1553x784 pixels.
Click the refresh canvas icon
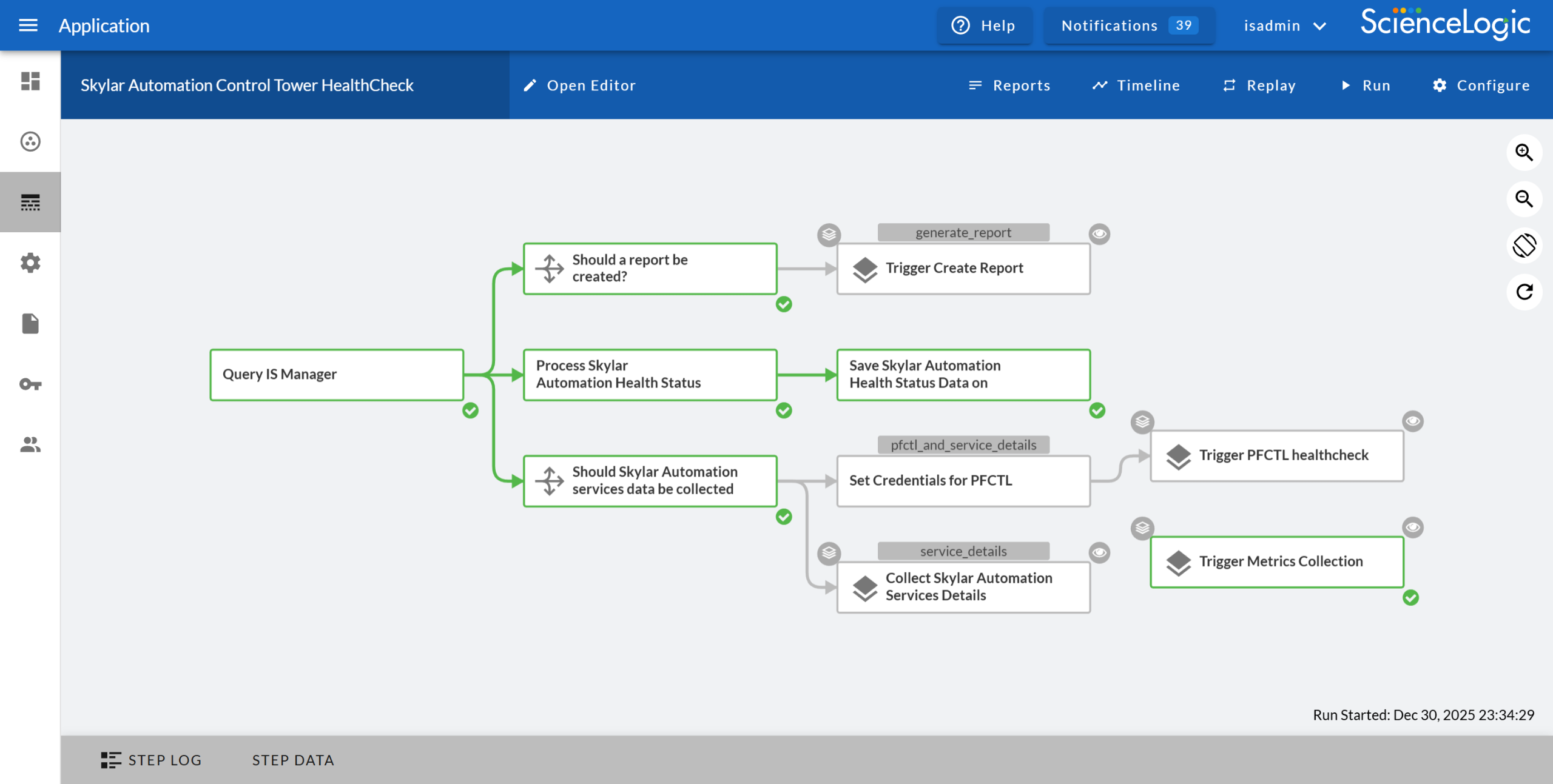click(1524, 292)
